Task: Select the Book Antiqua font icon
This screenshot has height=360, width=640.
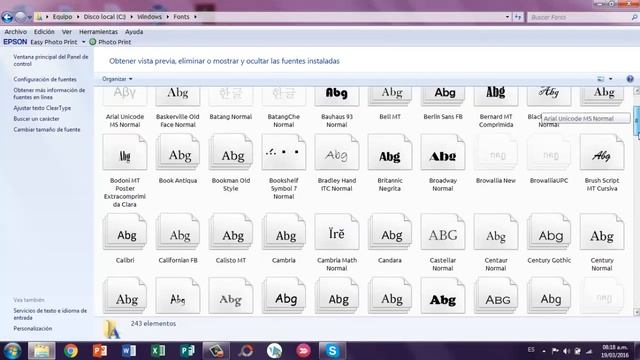Action: pos(178,152)
